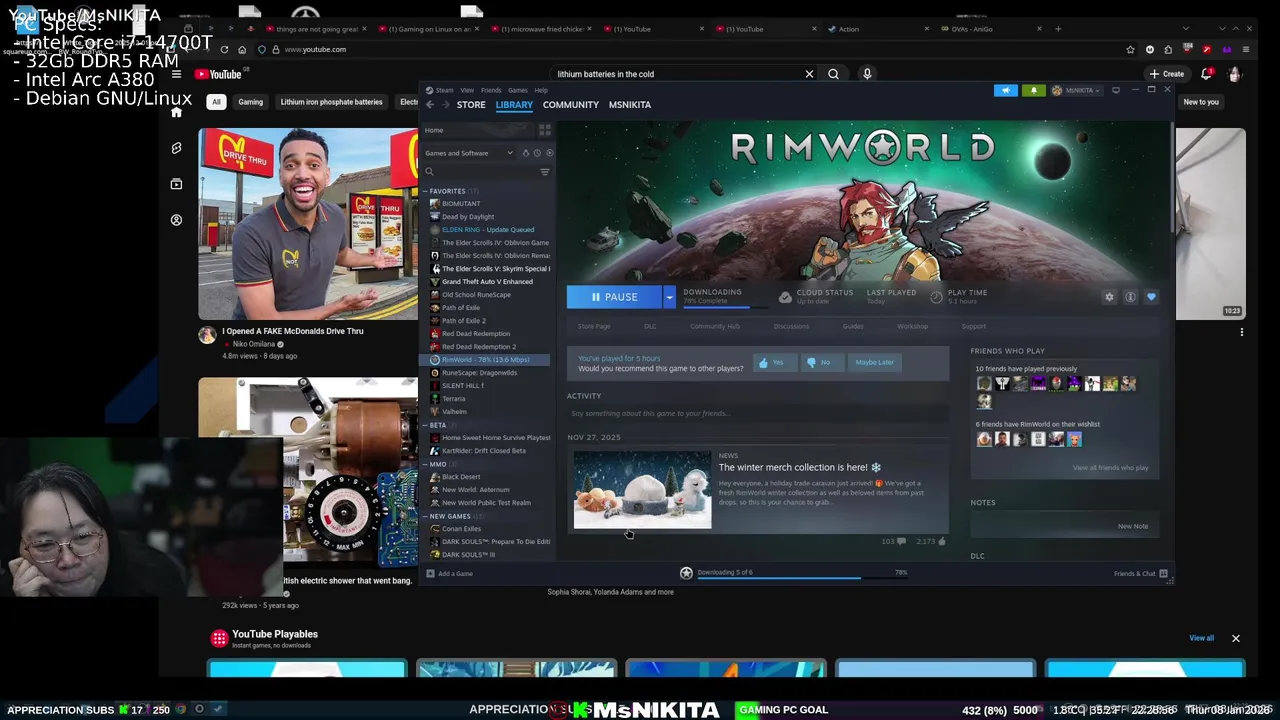Open YouTube Home sidebar icon
The height and width of the screenshot is (720, 1280).
[x=176, y=112]
